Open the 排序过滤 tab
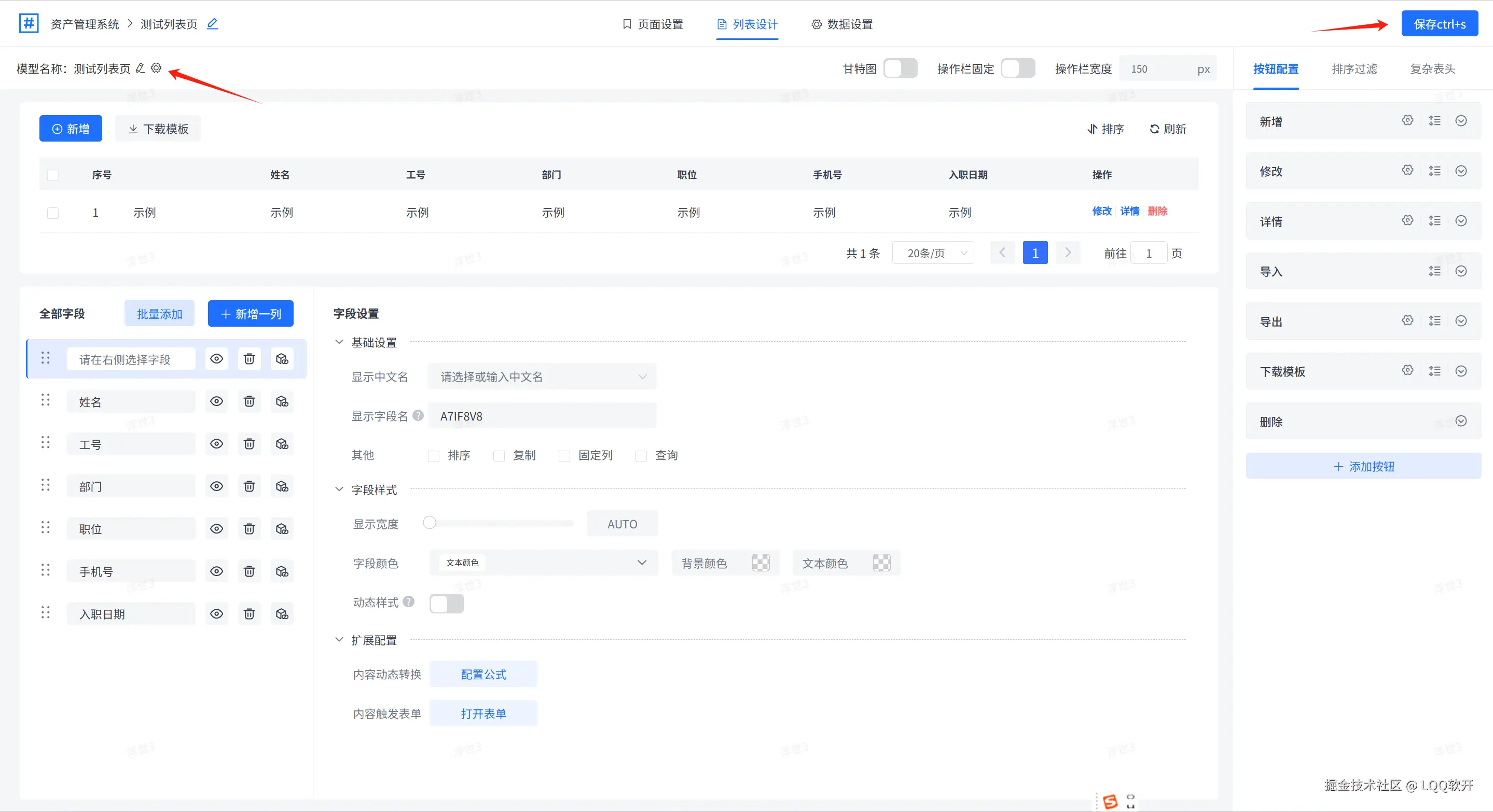Image resolution: width=1493 pixels, height=812 pixels. pyautogui.click(x=1354, y=69)
